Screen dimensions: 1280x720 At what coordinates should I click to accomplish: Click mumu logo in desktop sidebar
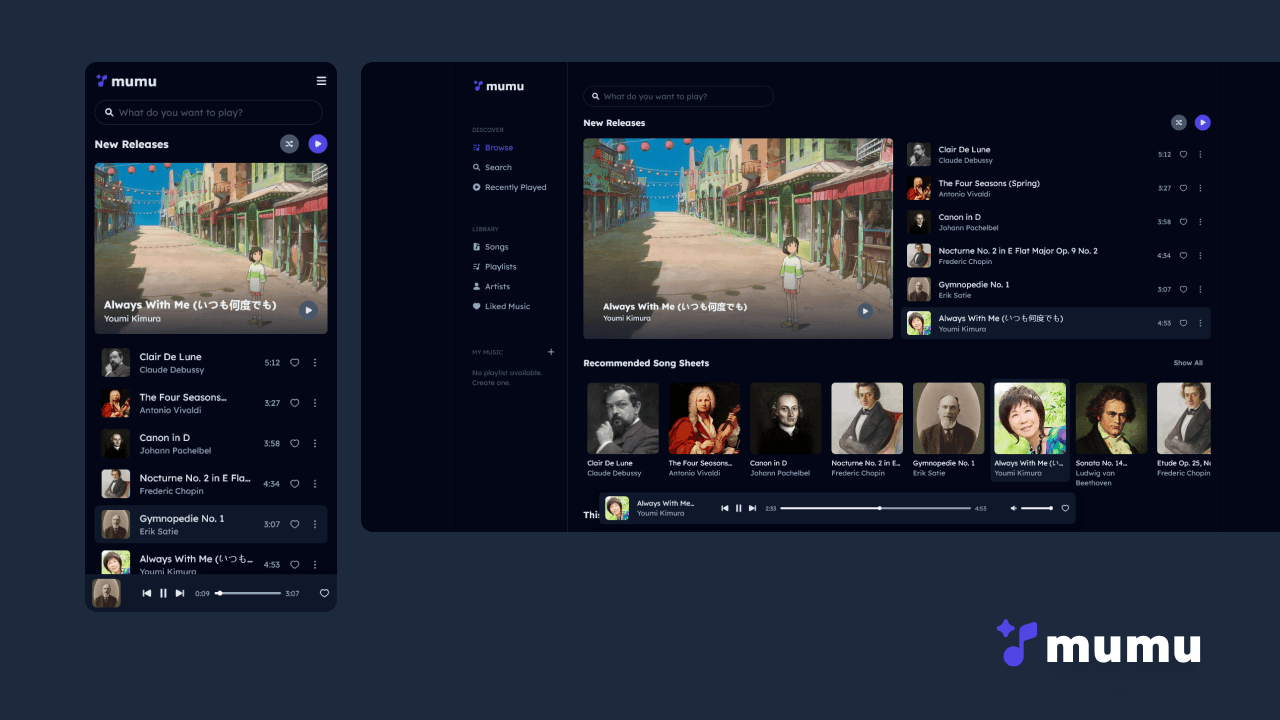tap(499, 86)
